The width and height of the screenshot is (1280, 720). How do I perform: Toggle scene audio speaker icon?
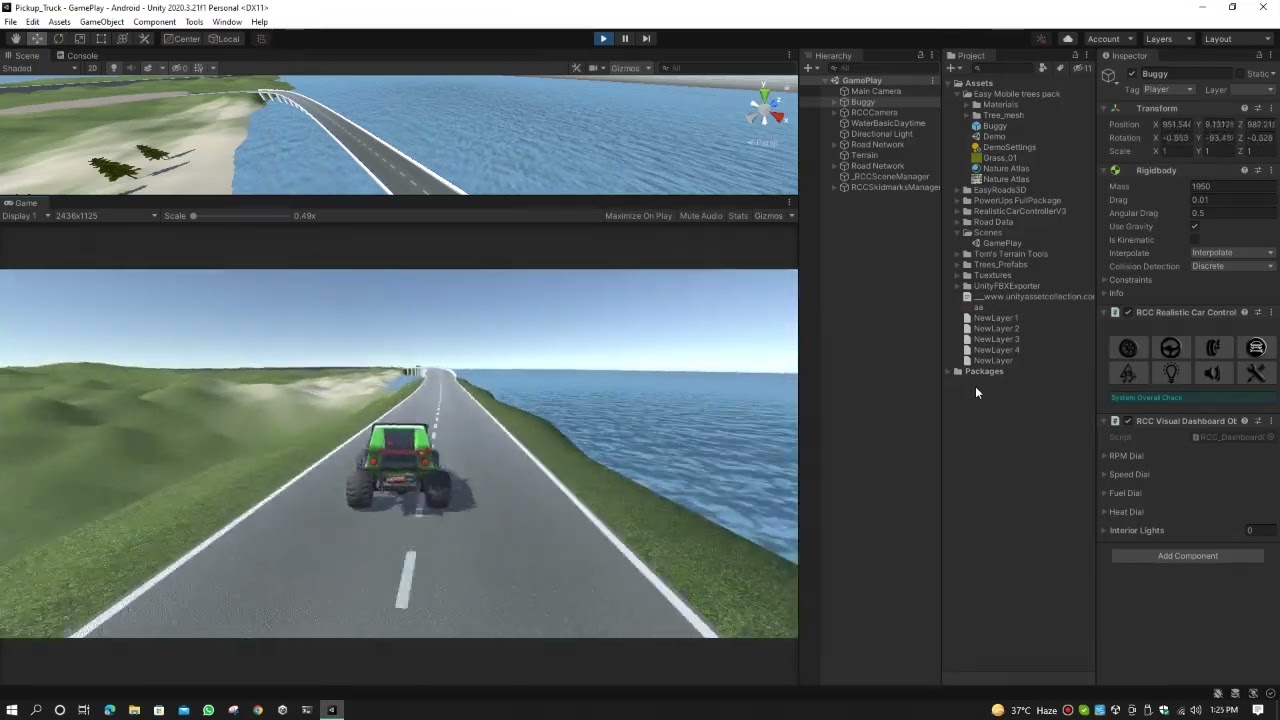[130, 68]
